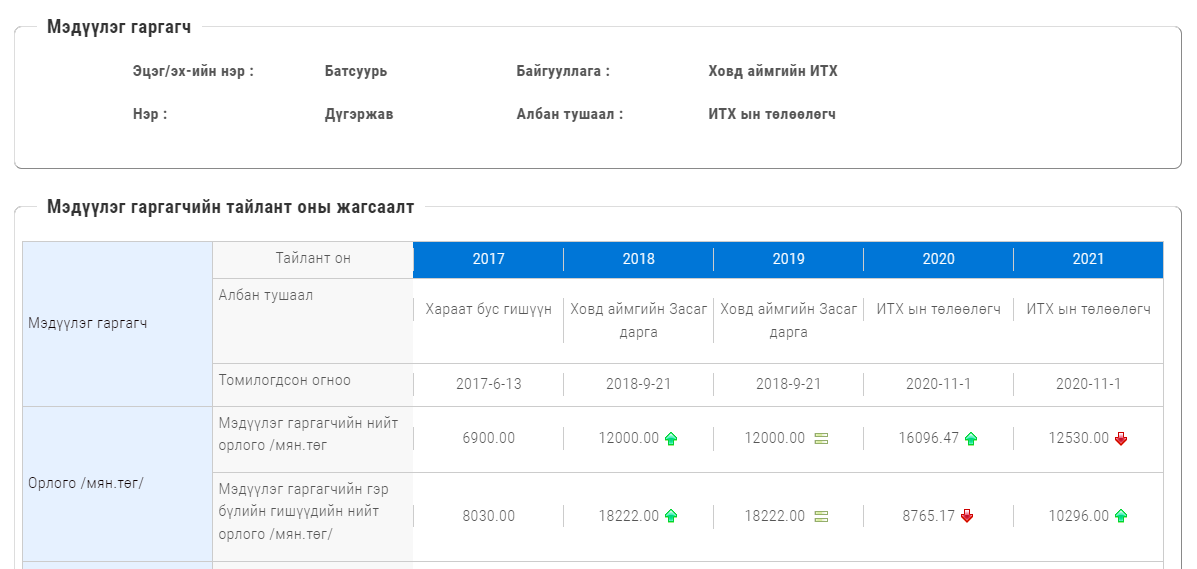The image size is (1197, 569).
Task: Select the 2018 year column header
Action: pyautogui.click(x=638, y=260)
